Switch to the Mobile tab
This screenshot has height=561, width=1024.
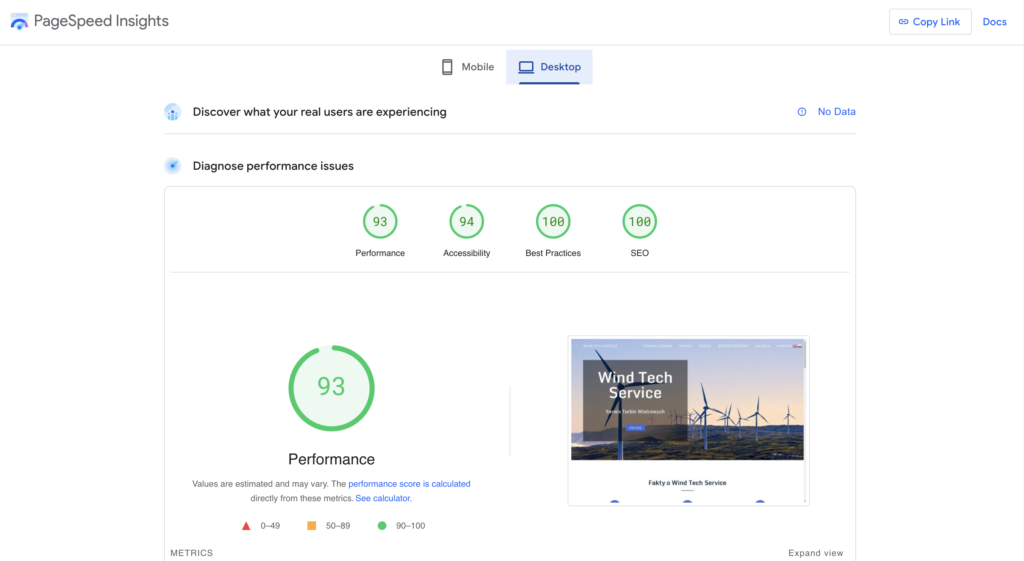pos(467,67)
